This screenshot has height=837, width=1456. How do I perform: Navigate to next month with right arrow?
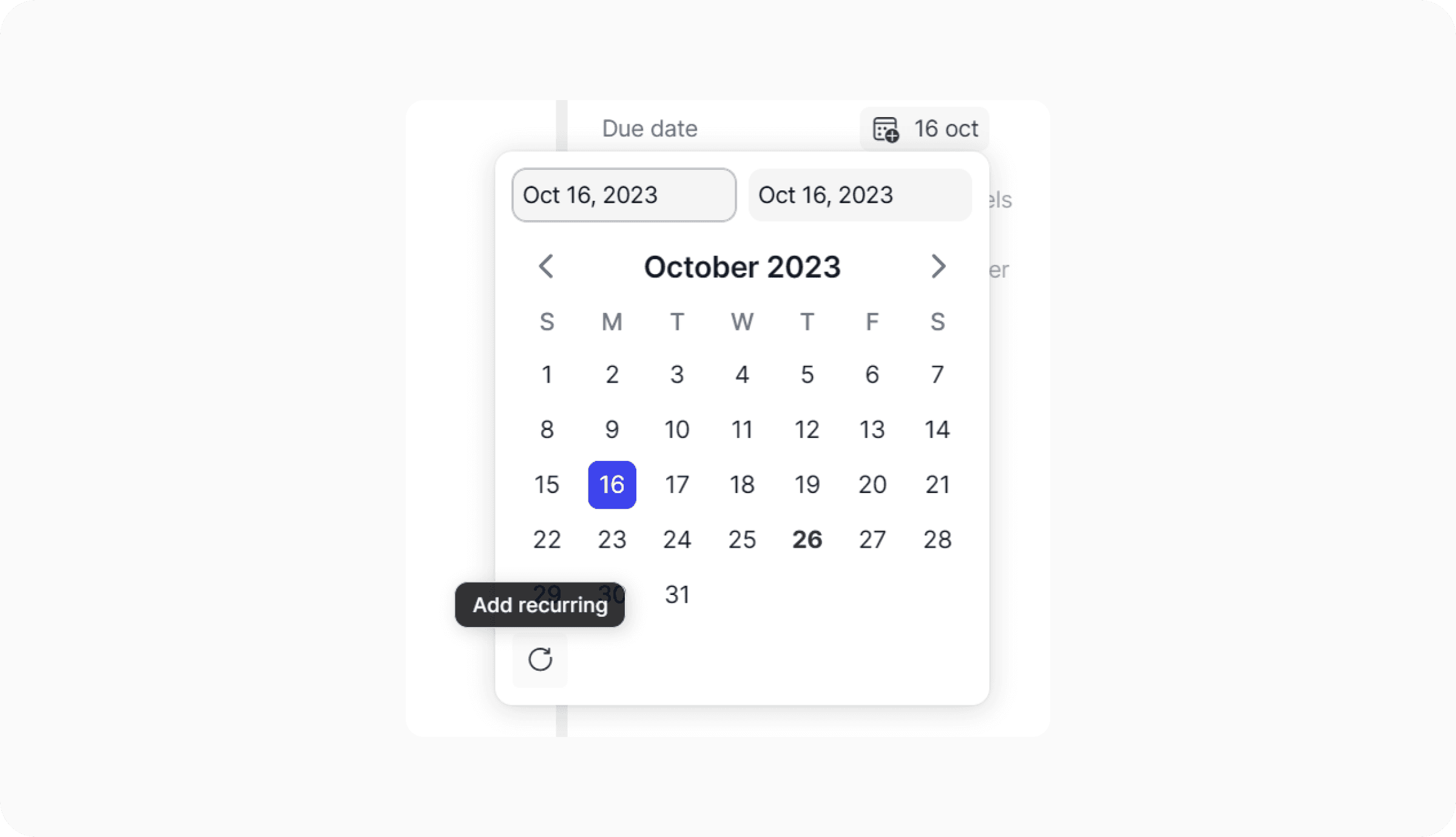(938, 267)
